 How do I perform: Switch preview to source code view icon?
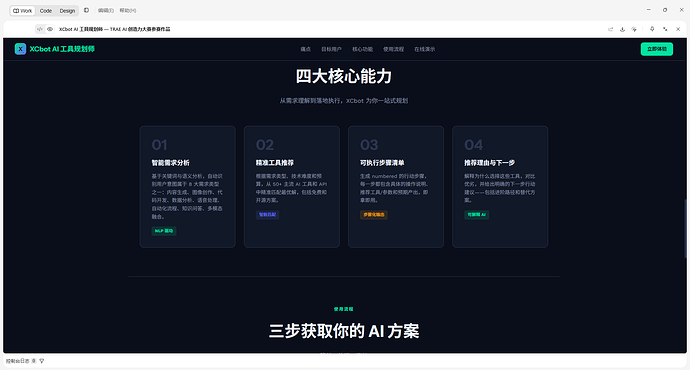pyautogui.click(x=40, y=29)
